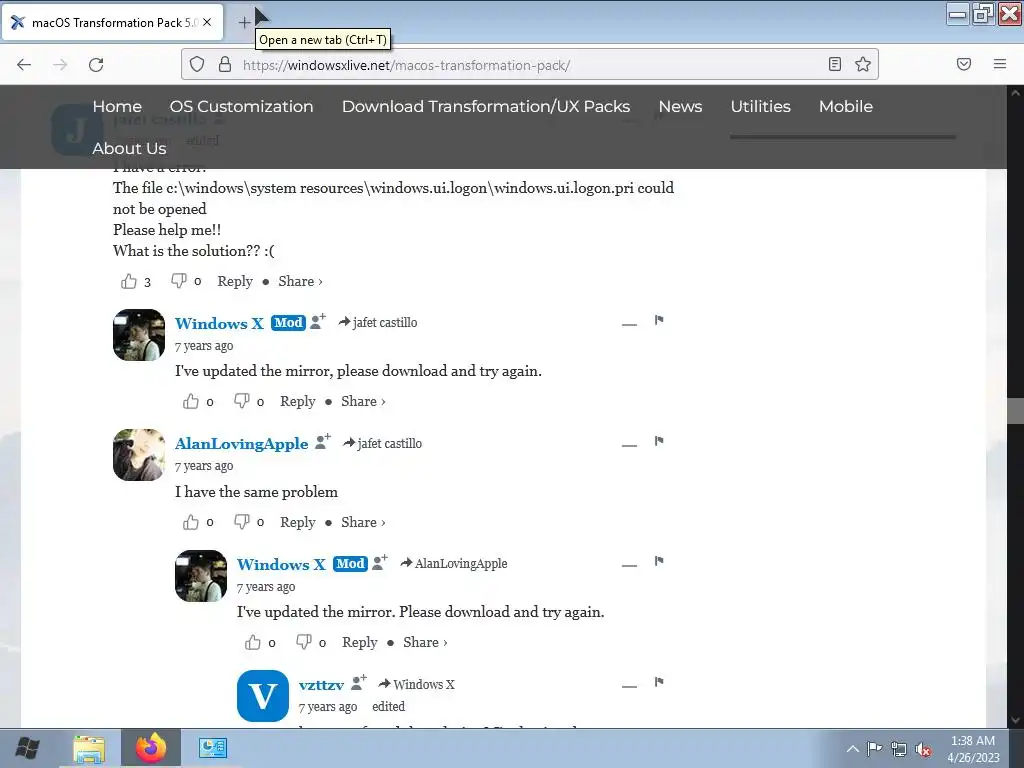Collapse Windows X reply to AlanLovingApple
The image size is (1024, 768).
[x=629, y=566]
